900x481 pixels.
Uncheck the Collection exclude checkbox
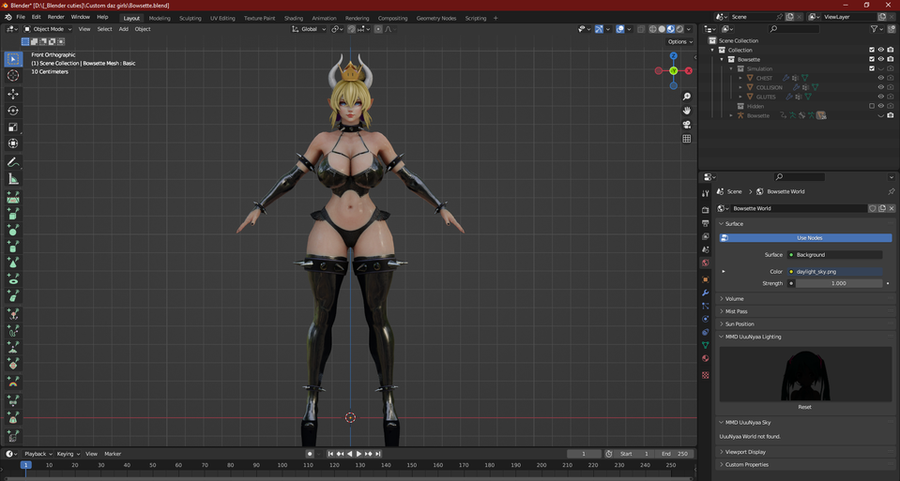[x=872, y=51]
